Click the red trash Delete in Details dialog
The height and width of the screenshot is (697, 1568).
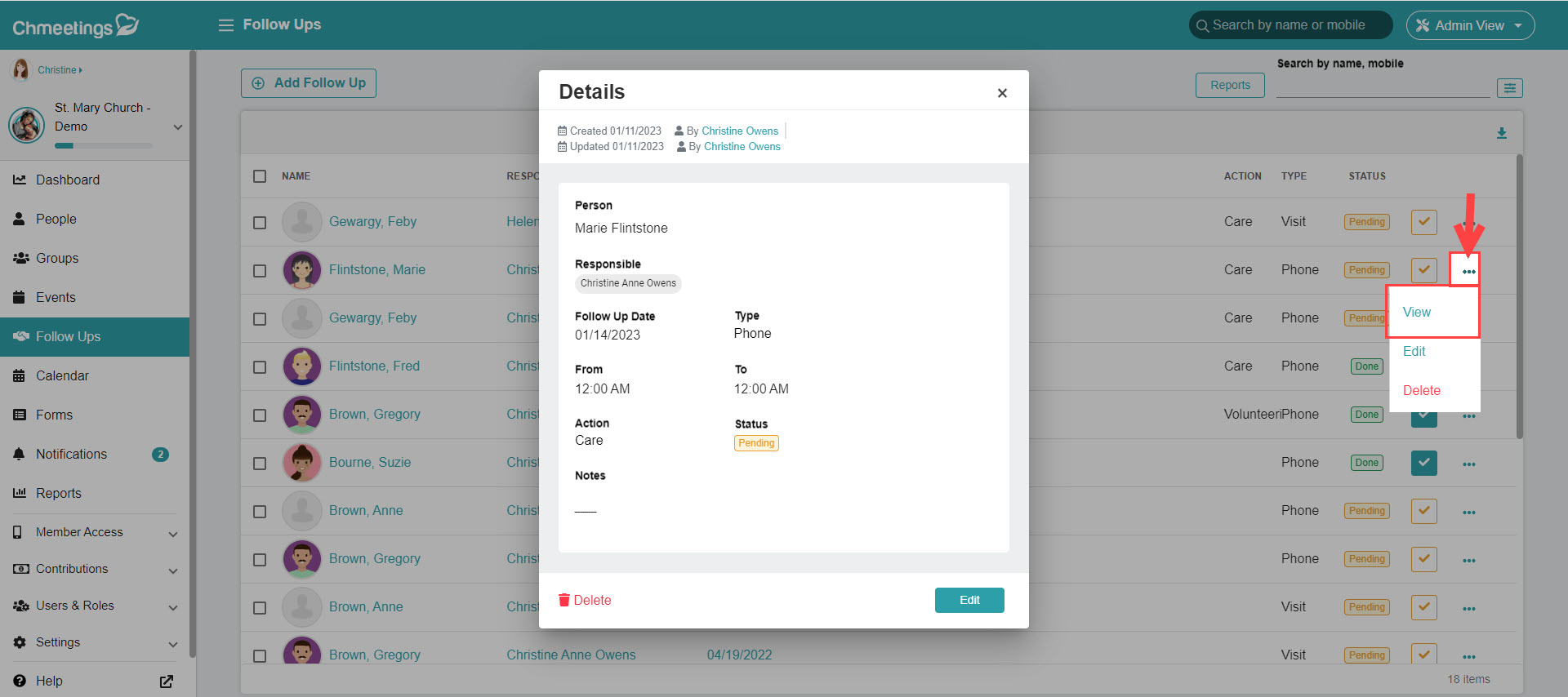585,600
